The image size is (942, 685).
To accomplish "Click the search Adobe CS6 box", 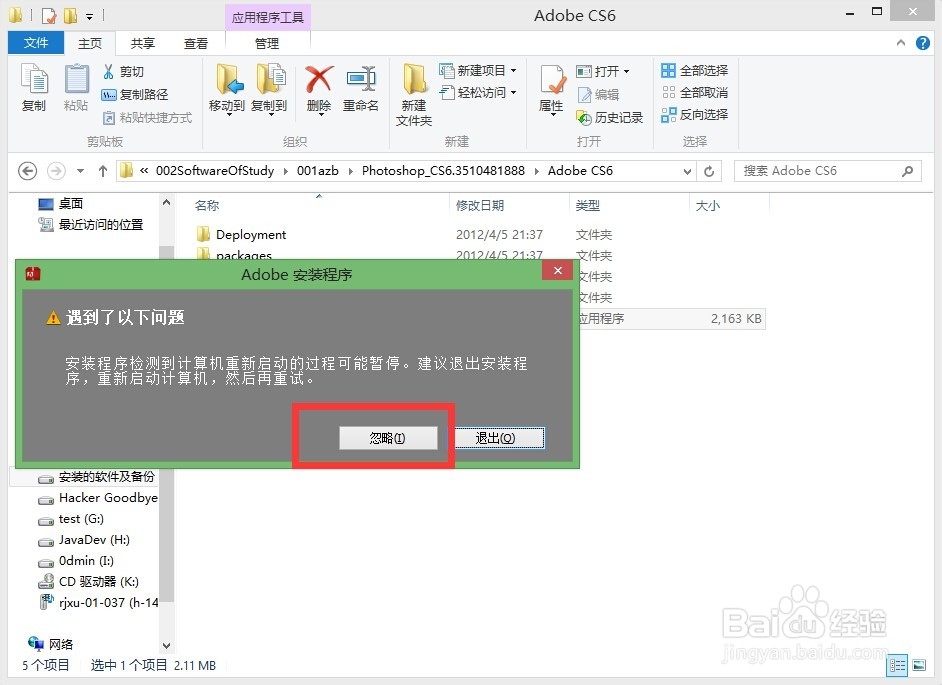I will coord(828,171).
